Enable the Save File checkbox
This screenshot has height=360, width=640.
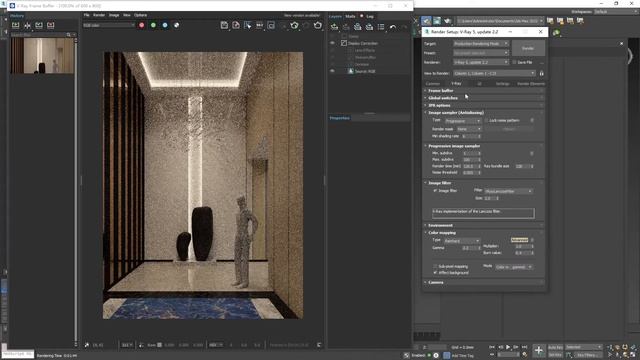coord(514,62)
